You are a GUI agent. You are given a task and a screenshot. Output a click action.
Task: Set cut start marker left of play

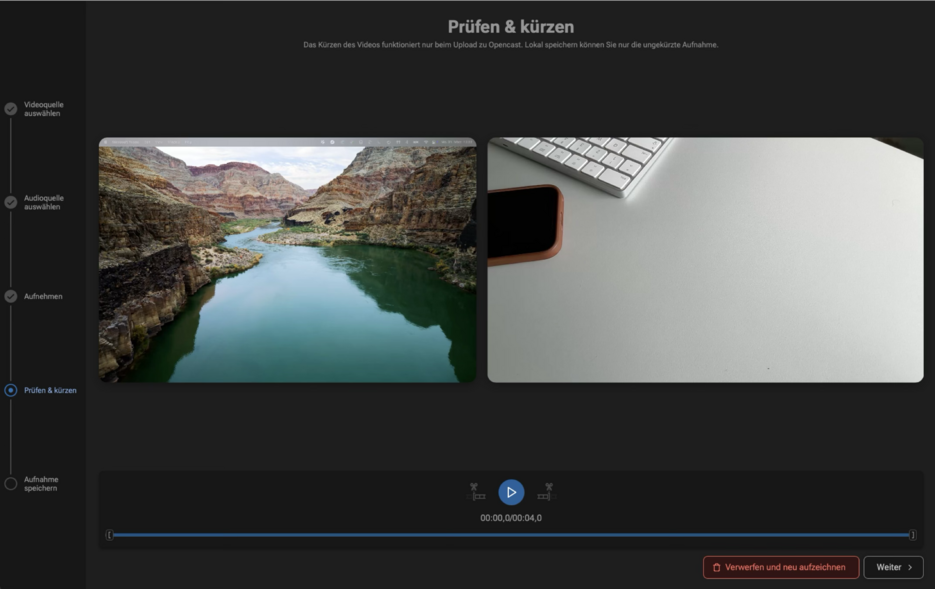point(478,492)
